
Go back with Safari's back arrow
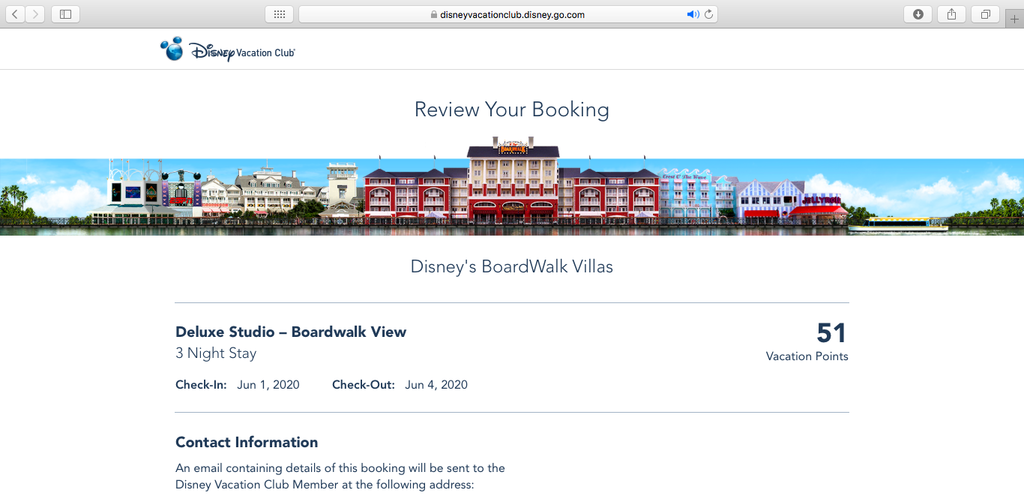coord(15,14)
